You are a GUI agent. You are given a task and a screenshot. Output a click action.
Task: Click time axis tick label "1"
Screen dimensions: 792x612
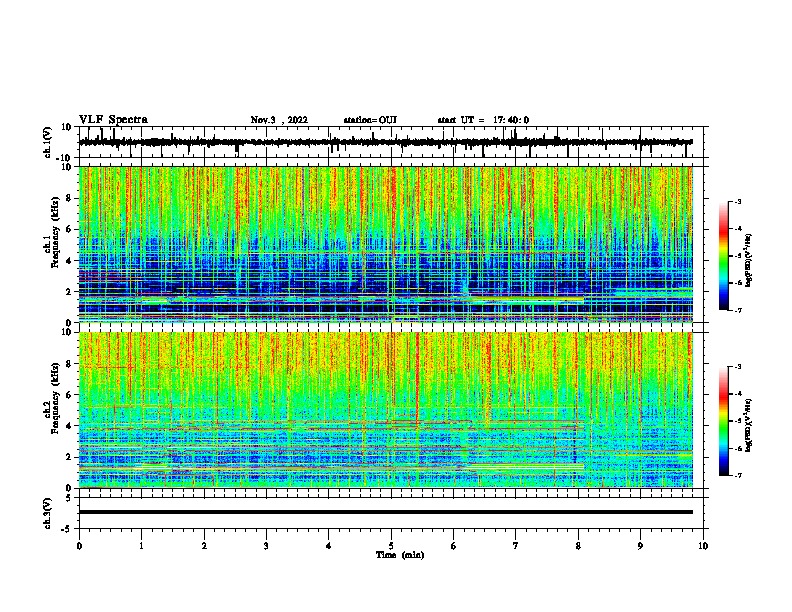click(141, 546)
